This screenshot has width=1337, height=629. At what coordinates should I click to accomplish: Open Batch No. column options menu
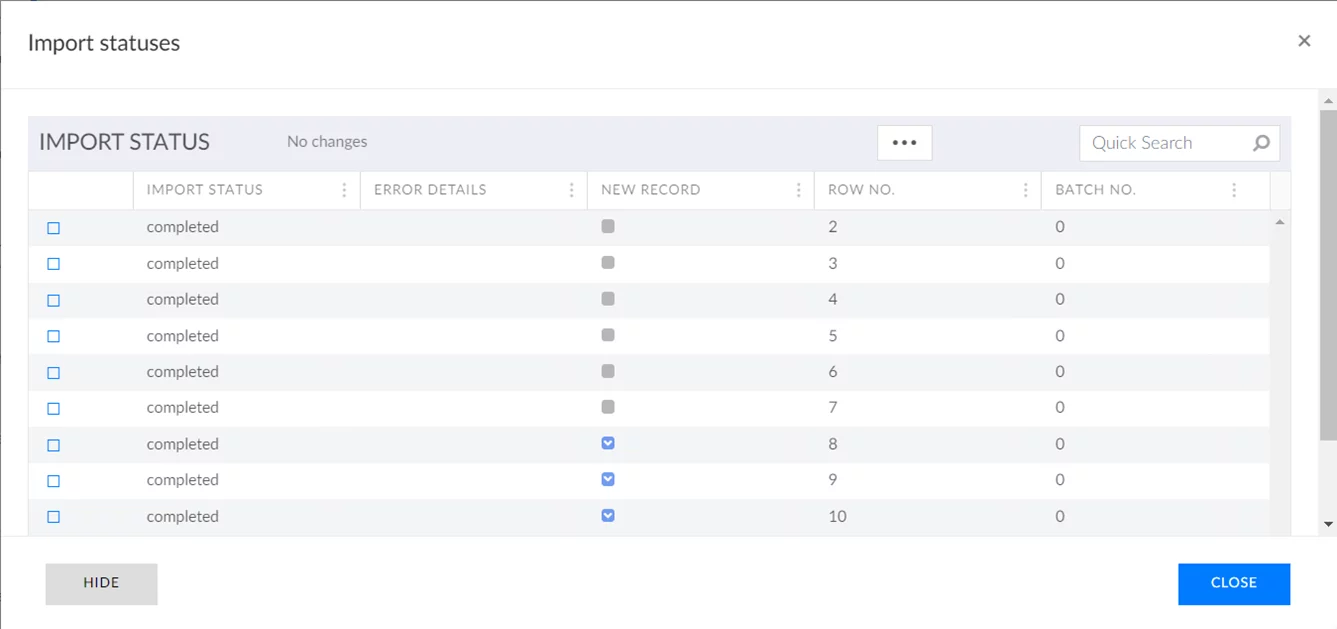pyautogui.click(x=1234, y=190)
